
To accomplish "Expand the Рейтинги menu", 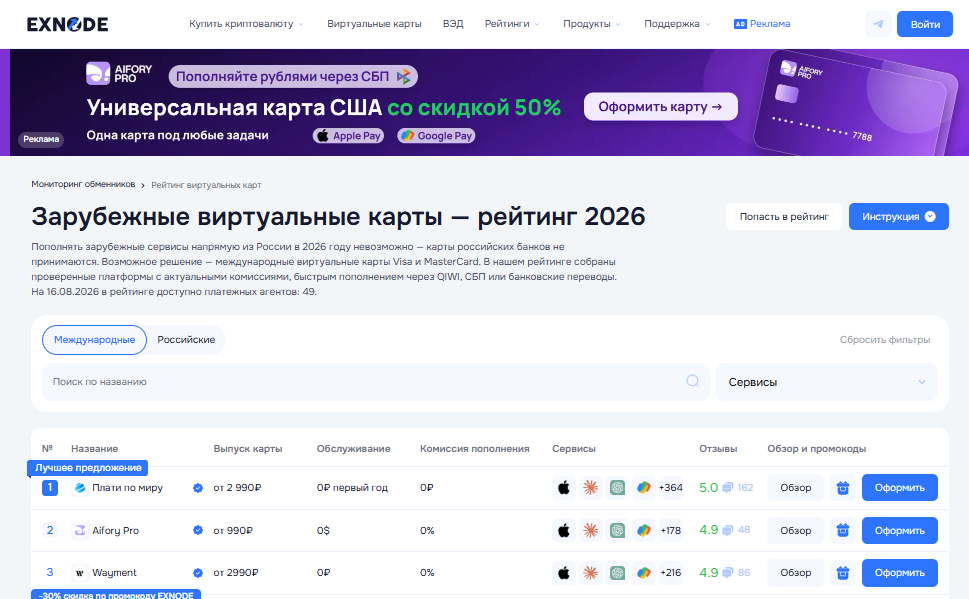I will [512, 24].
